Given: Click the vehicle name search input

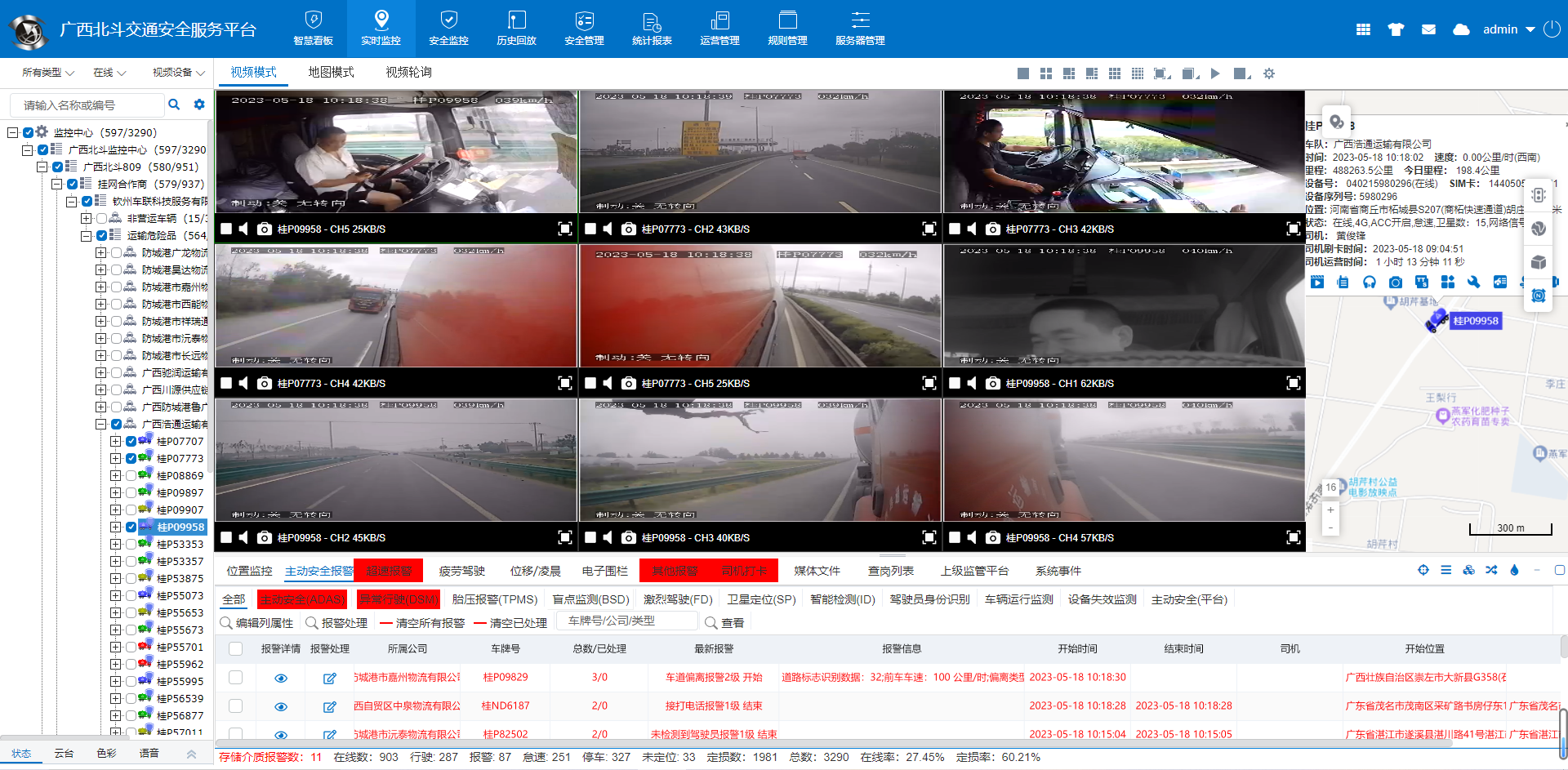Looking at the screenshot, I should (87, 105).
